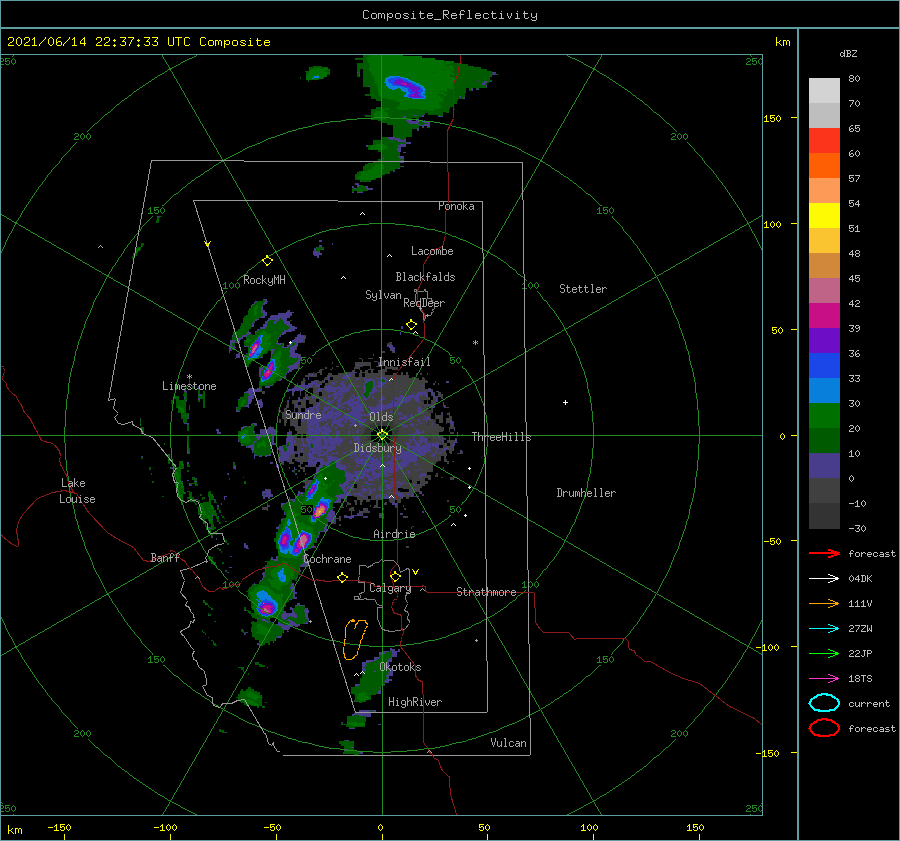Click the Lake Louise label

[x=77, y=491]
